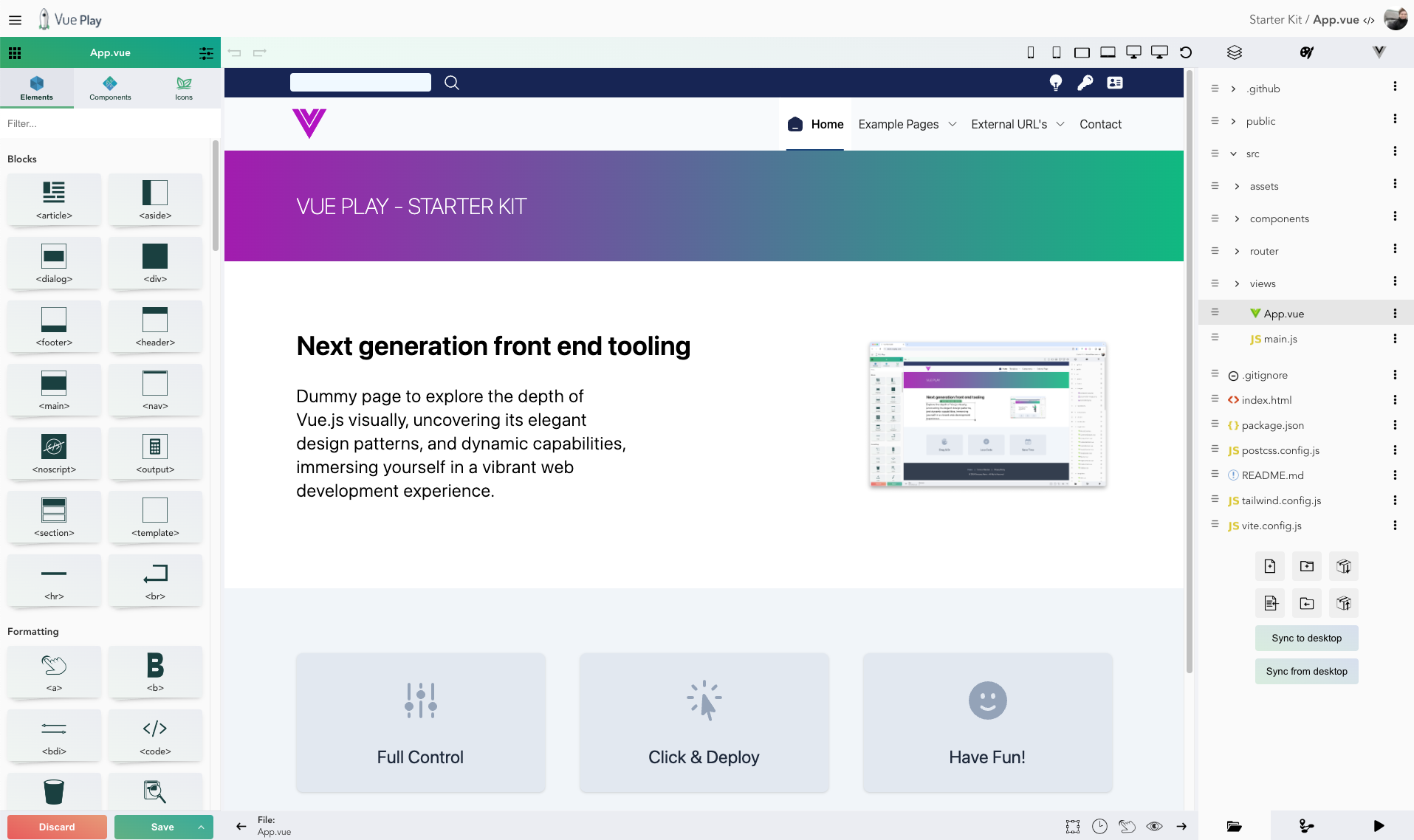The image size is (1414, 840).
Task: Switch to the Icons tab
Action: point(184,88)
